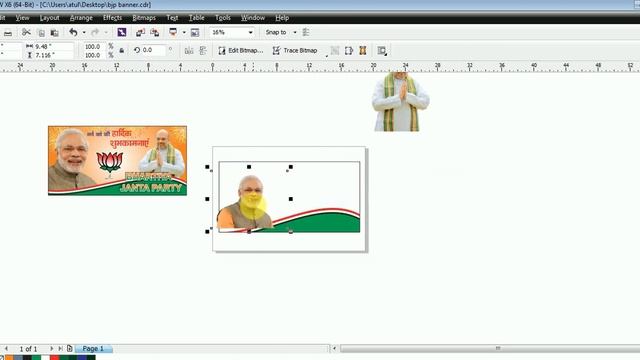Switch to the Page 1 tab
The image size is (640, 360).
pyautogui.click(x=93, y=349)
